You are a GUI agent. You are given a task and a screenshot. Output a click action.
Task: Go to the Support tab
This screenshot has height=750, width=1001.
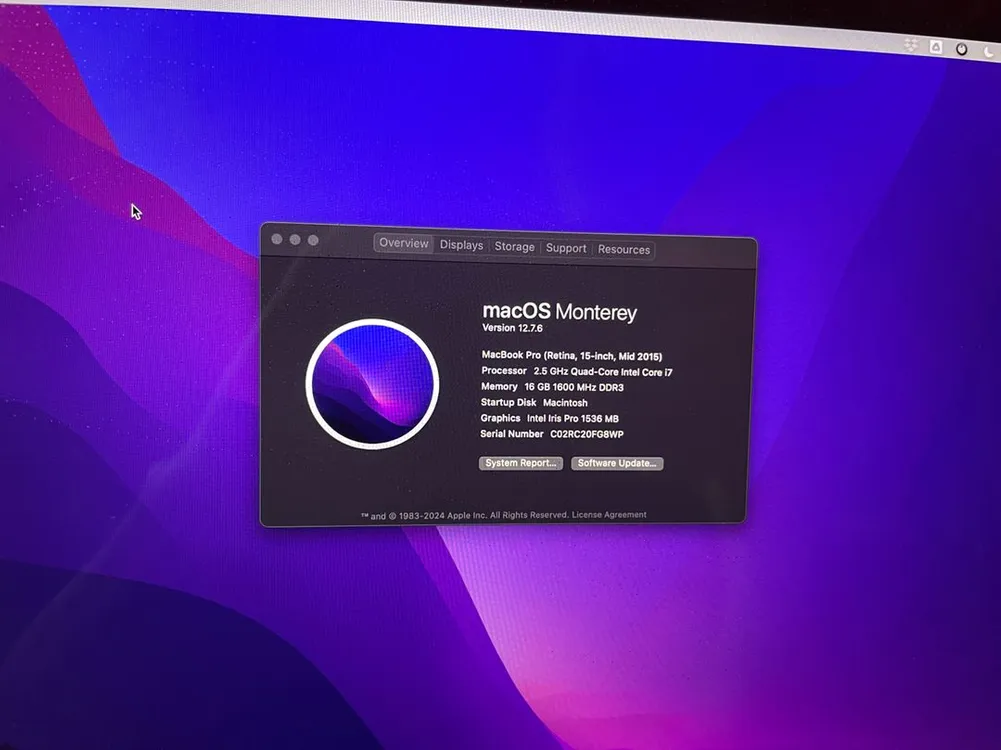566,248
